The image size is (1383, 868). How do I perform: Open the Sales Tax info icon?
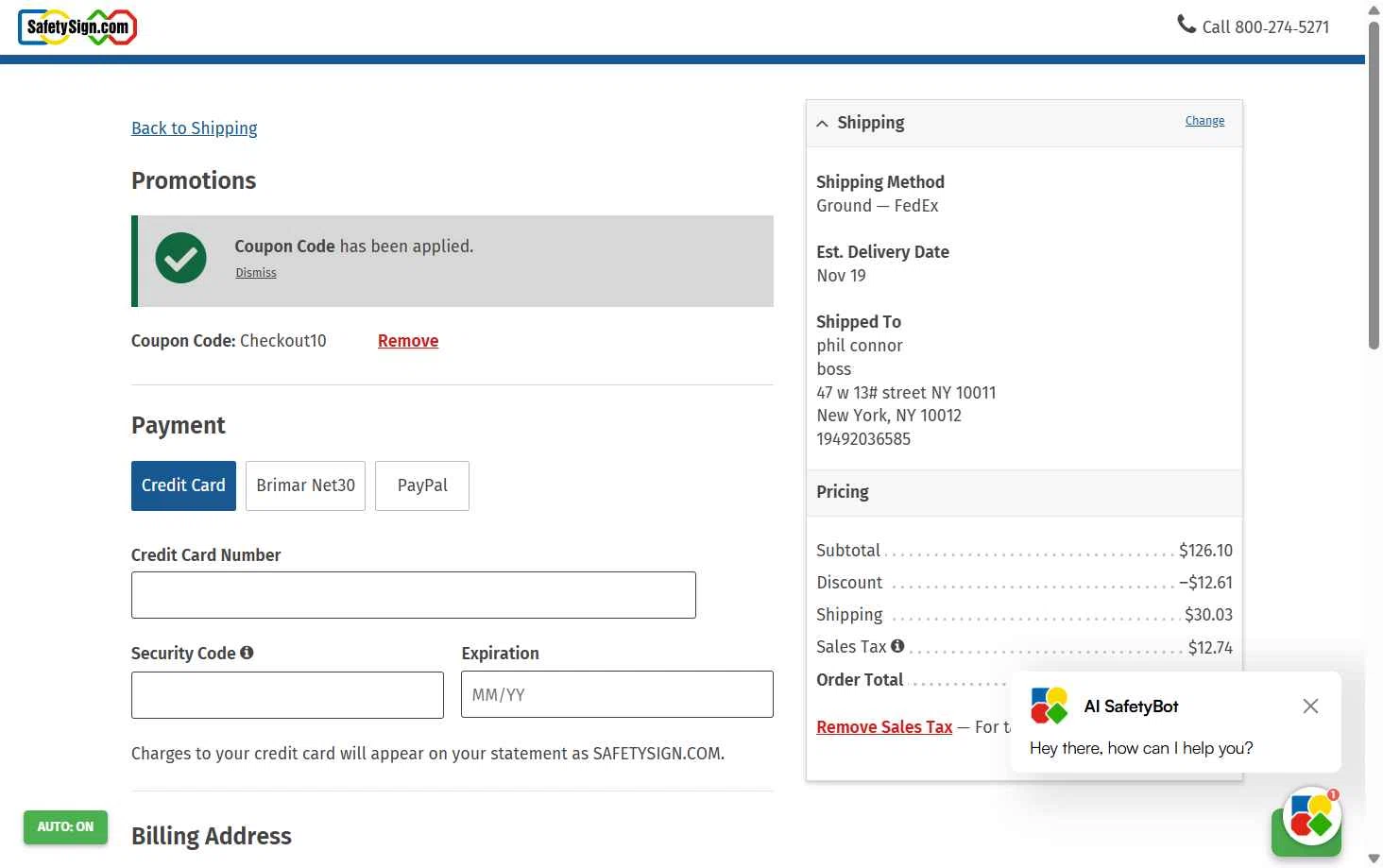pyautogui.click(x=897, y=646)
